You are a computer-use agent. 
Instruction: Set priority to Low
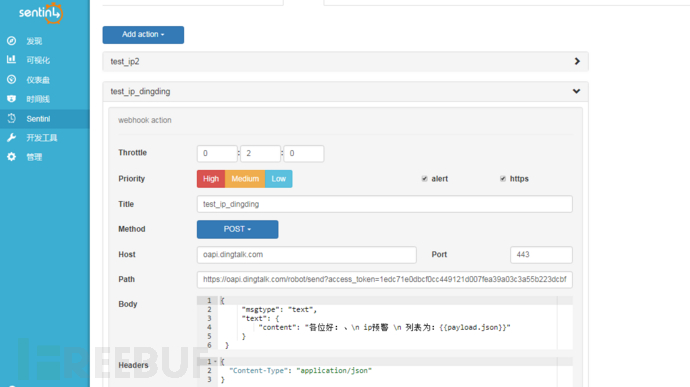279,179
